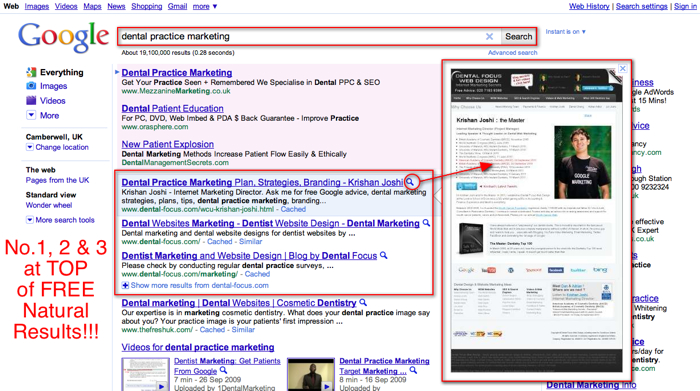The height and width of the screenshot is (391, 700).
Task: Switch to Wonder wheel view
Action: (49, 205)
